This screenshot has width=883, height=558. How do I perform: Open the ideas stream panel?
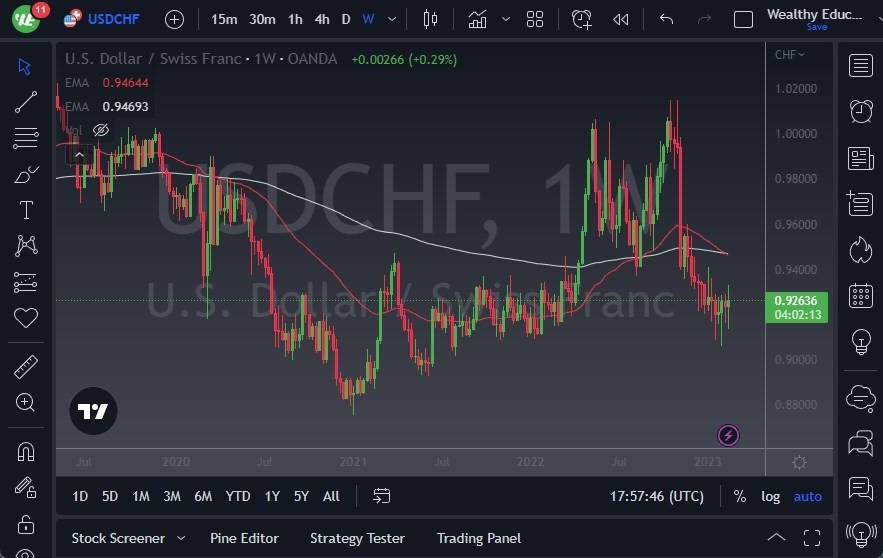pos(860,488)
